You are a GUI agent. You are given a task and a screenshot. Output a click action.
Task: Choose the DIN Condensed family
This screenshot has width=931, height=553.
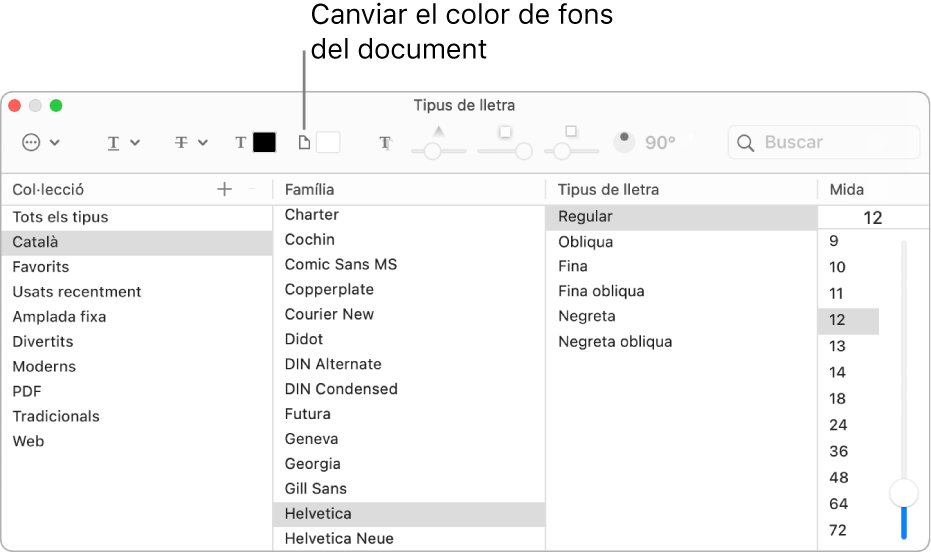tap(409, 390)
